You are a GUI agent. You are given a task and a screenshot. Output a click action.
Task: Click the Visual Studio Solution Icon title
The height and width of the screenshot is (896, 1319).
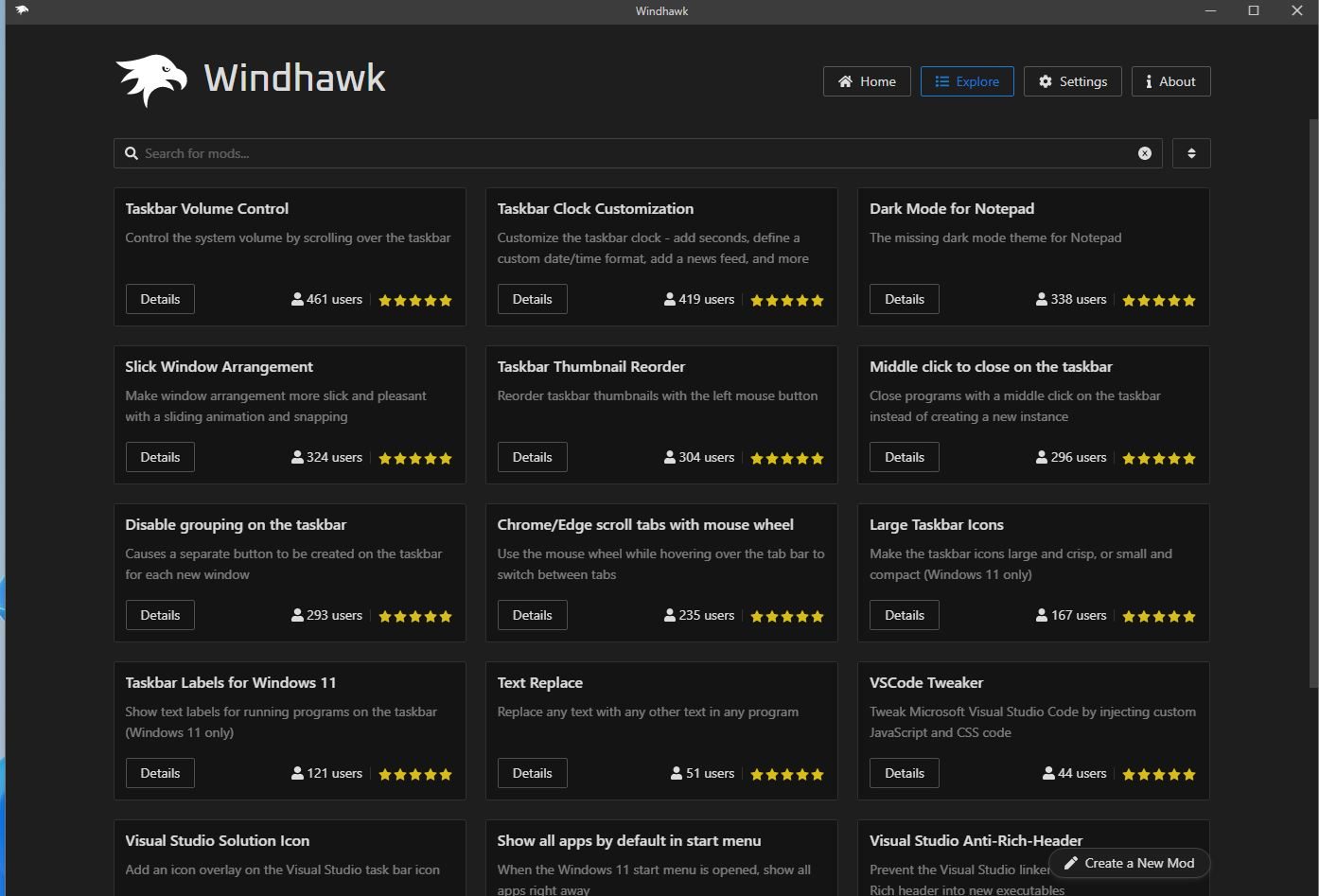pos(218,841)
